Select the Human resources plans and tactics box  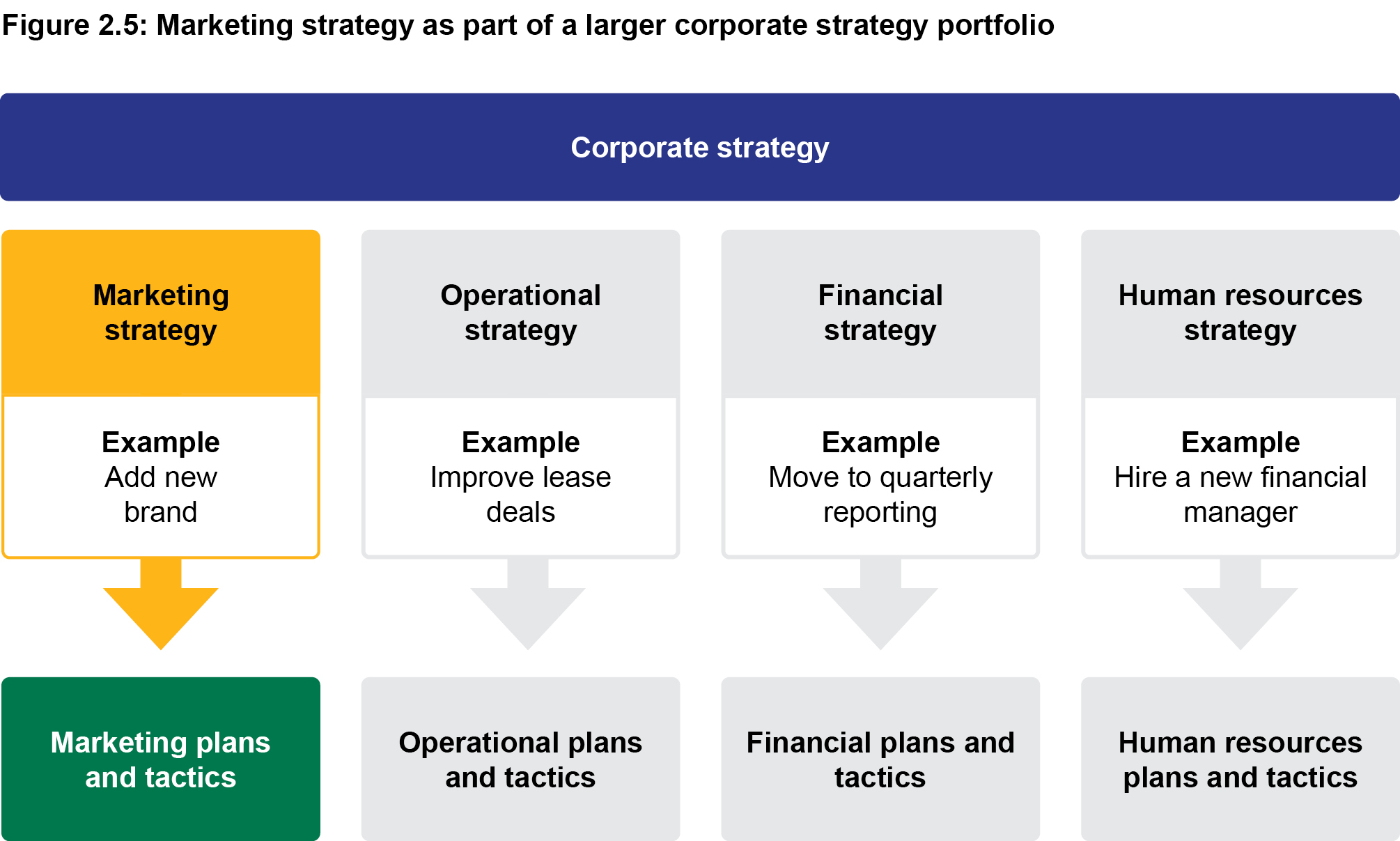(x=1240, y=759)
